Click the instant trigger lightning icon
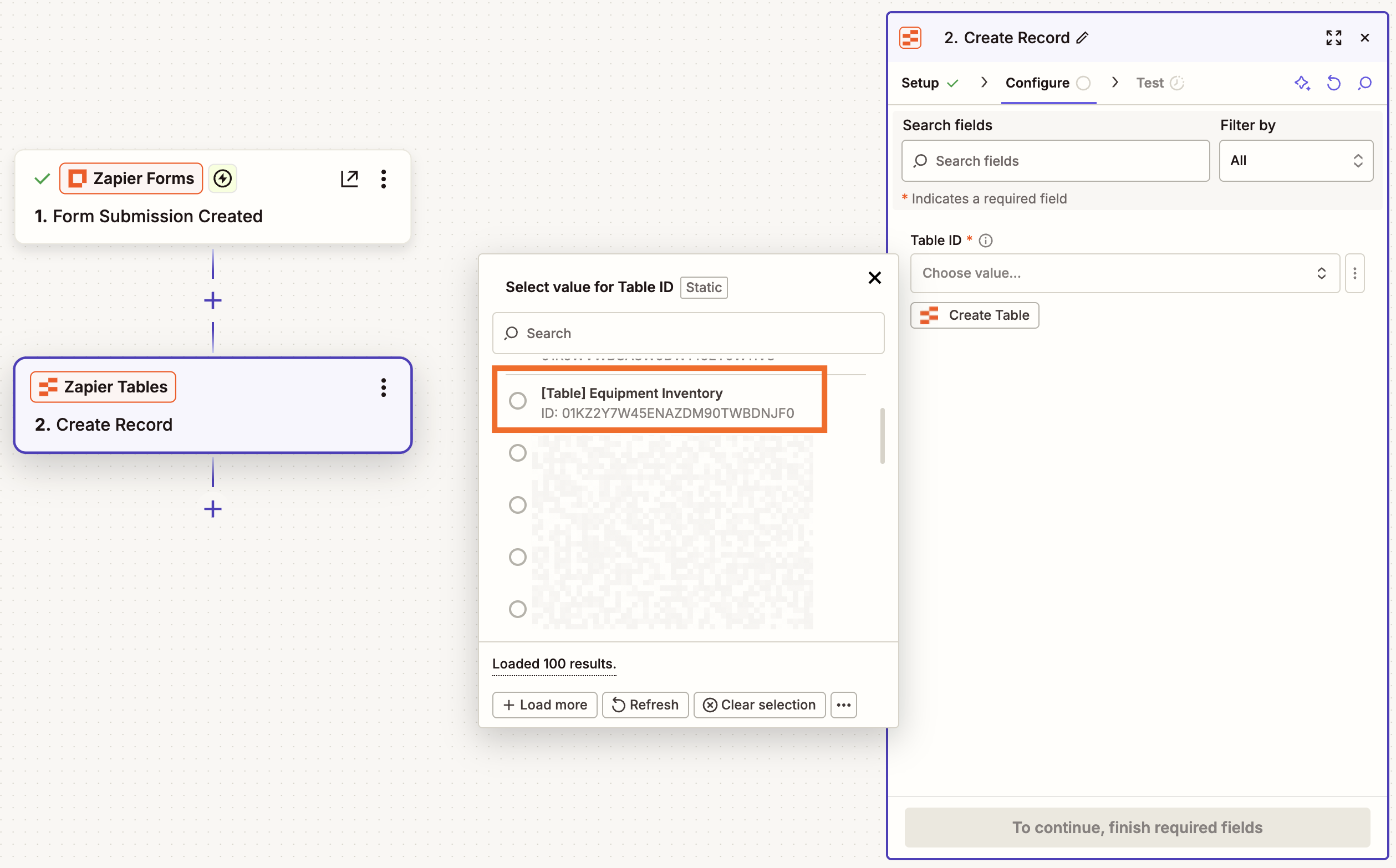The image size is (1396, 868). coord(222,178)
